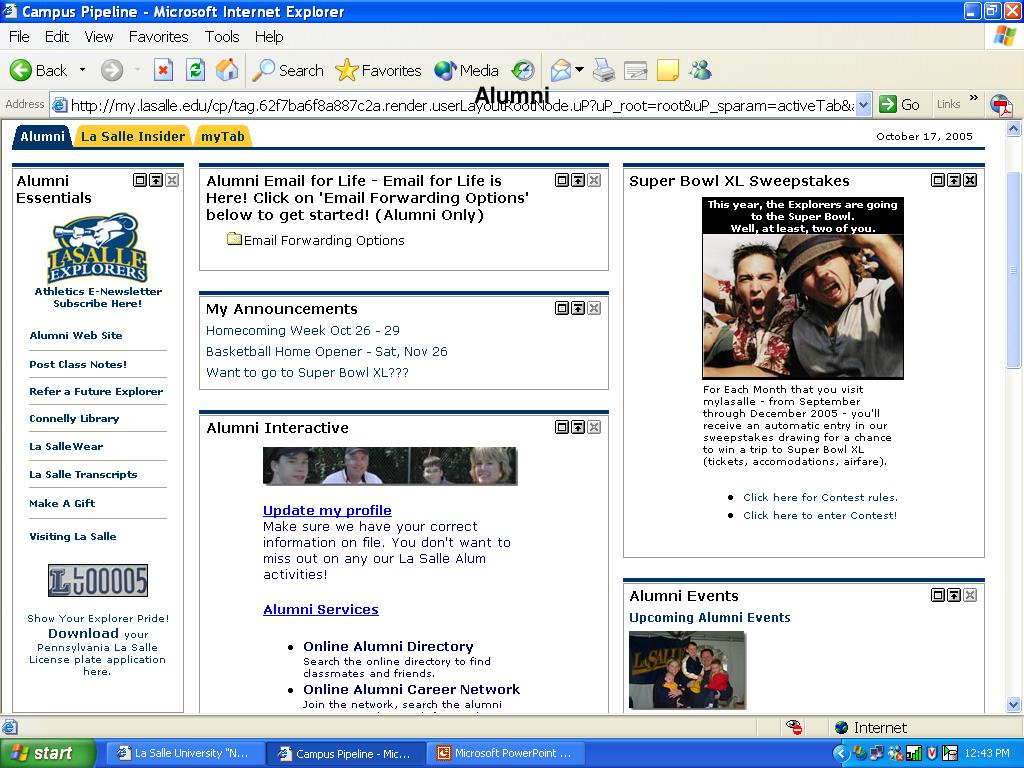Expand the Links toolbar chevron
Image resolution: width=1024 pixels, height=768 pixels.
pos(974,98)
